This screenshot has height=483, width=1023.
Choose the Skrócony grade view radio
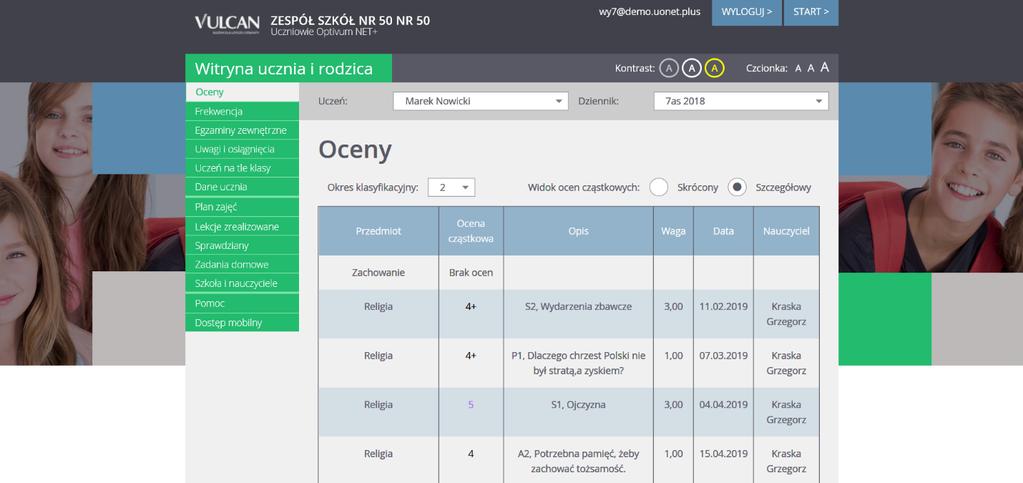tap(659, 187)
